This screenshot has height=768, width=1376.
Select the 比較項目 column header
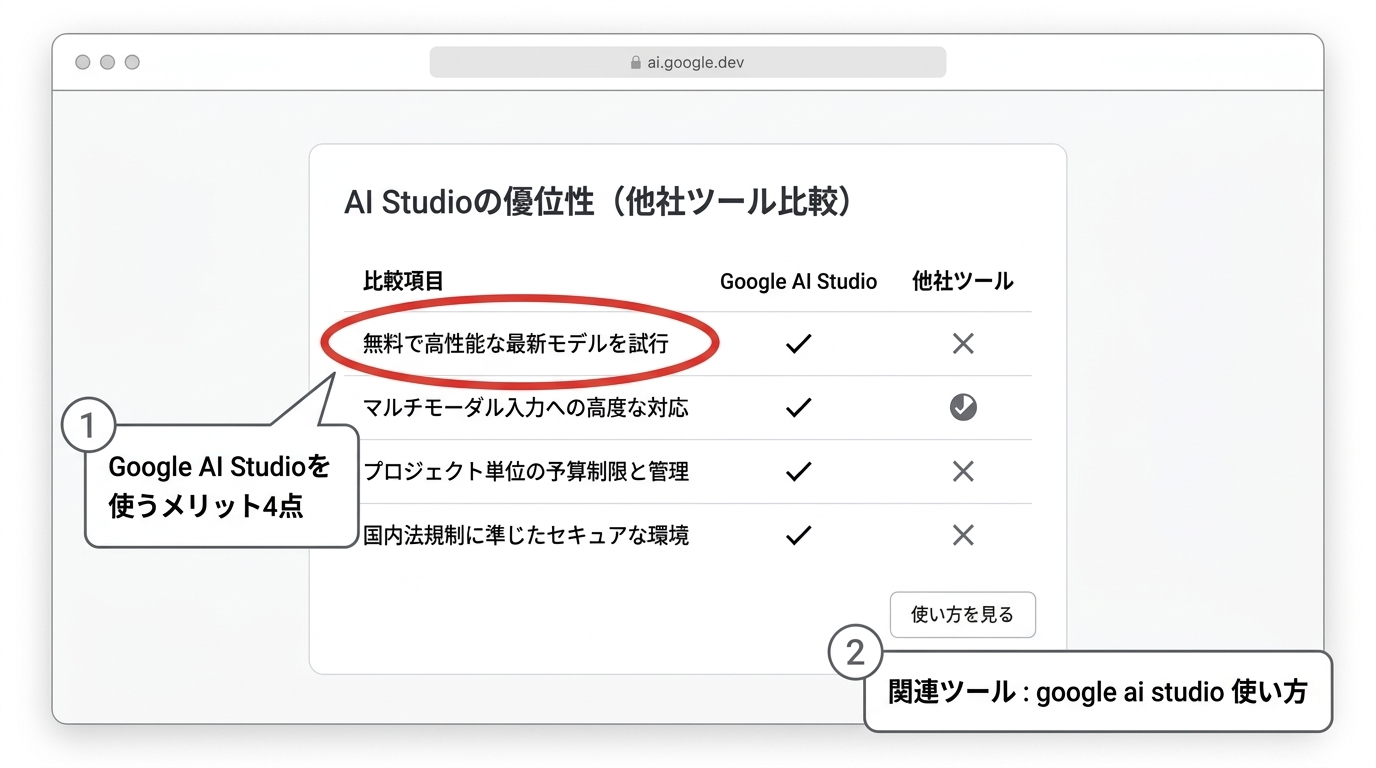(x=402, y=281)
